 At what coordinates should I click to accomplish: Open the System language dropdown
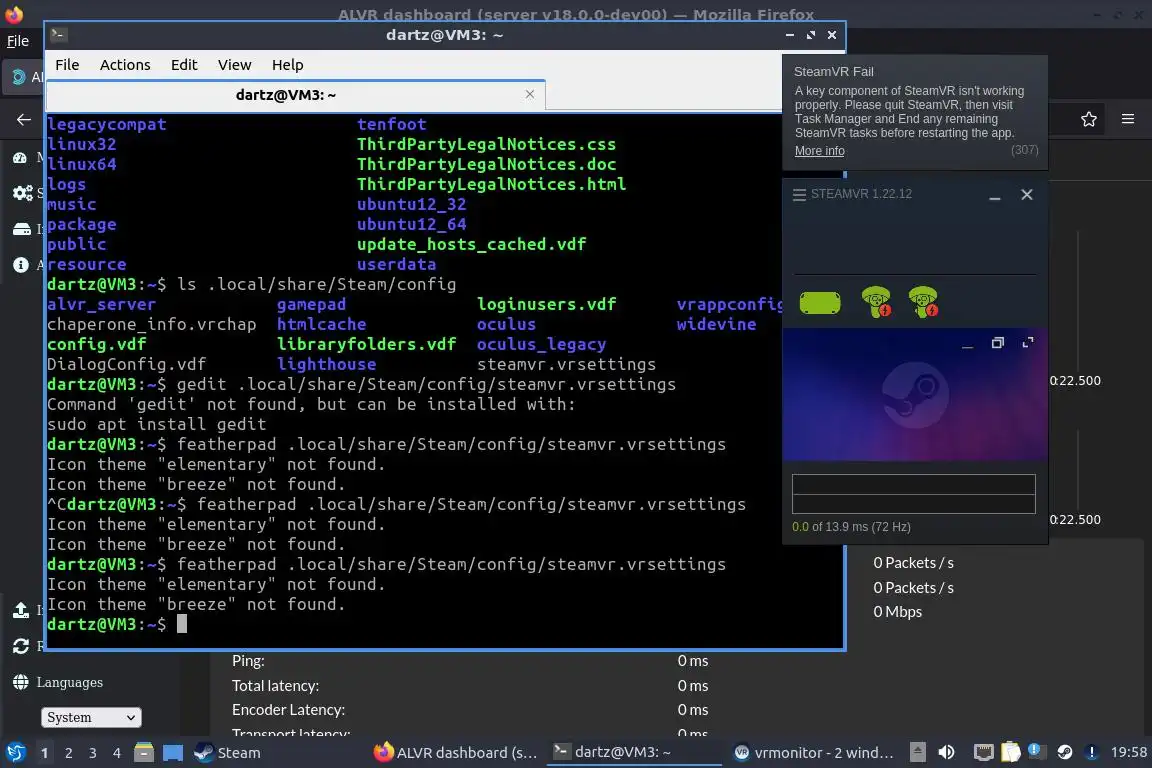point(91,717)
